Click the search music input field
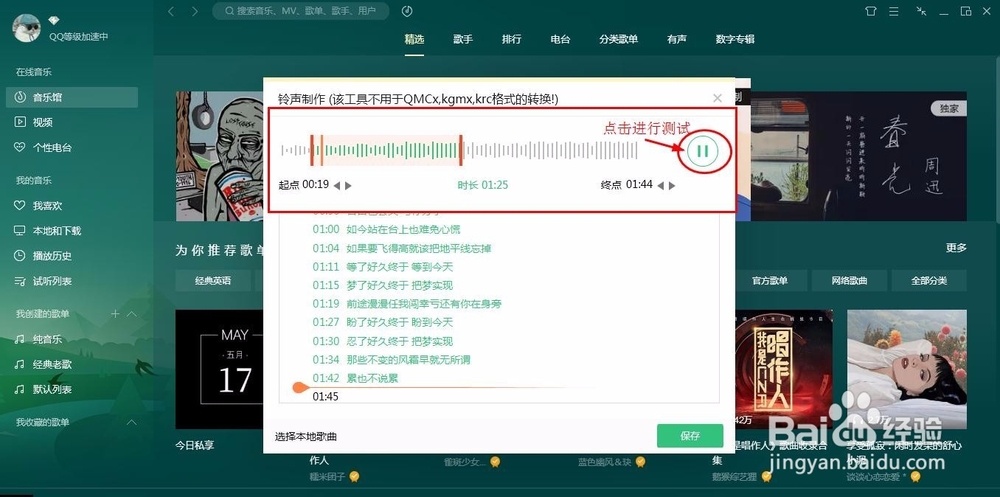The width and height of the screenshot is (1000, 497). [301, 11]
